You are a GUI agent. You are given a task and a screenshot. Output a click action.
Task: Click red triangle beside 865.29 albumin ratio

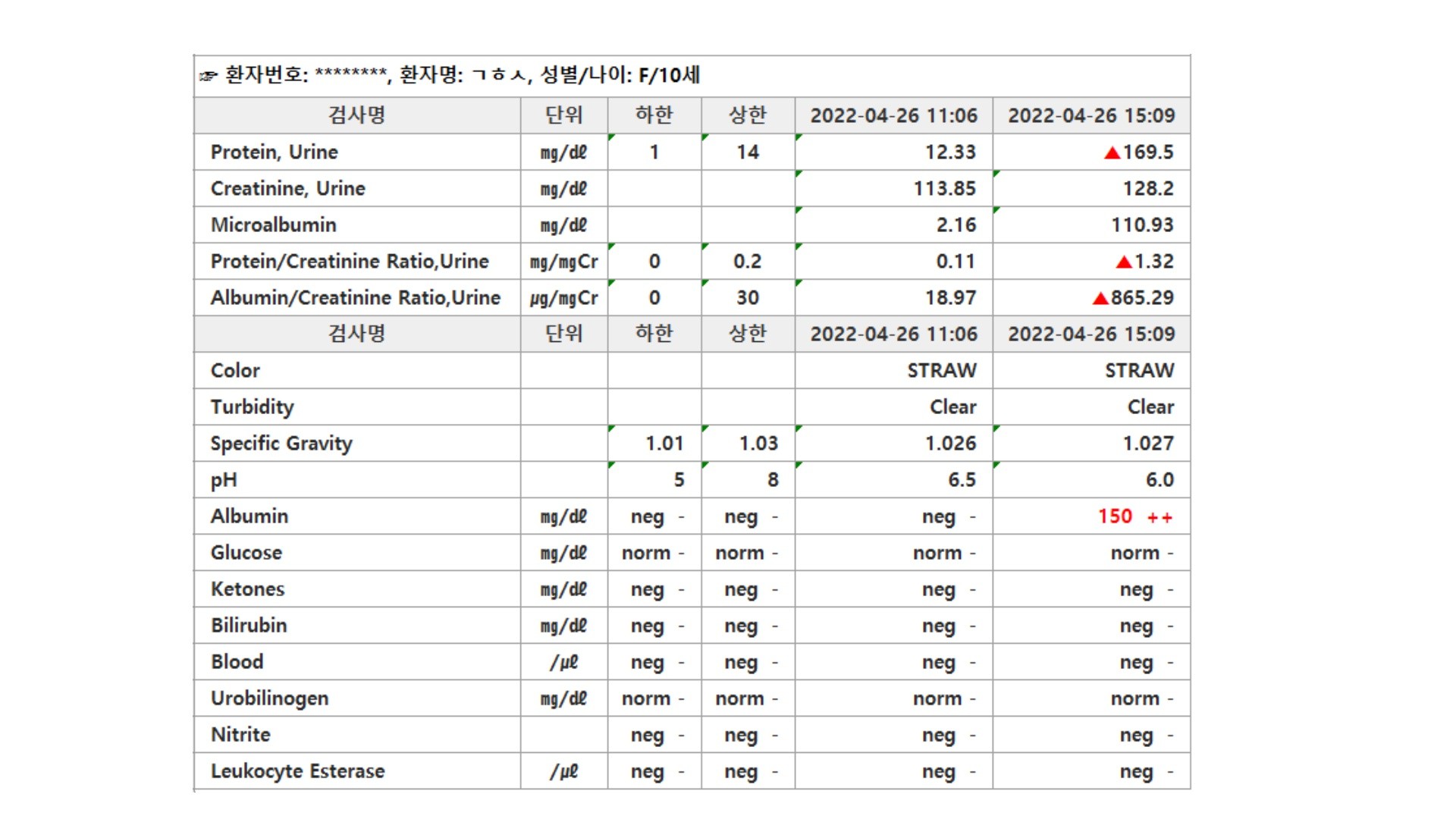(1100, 299)
